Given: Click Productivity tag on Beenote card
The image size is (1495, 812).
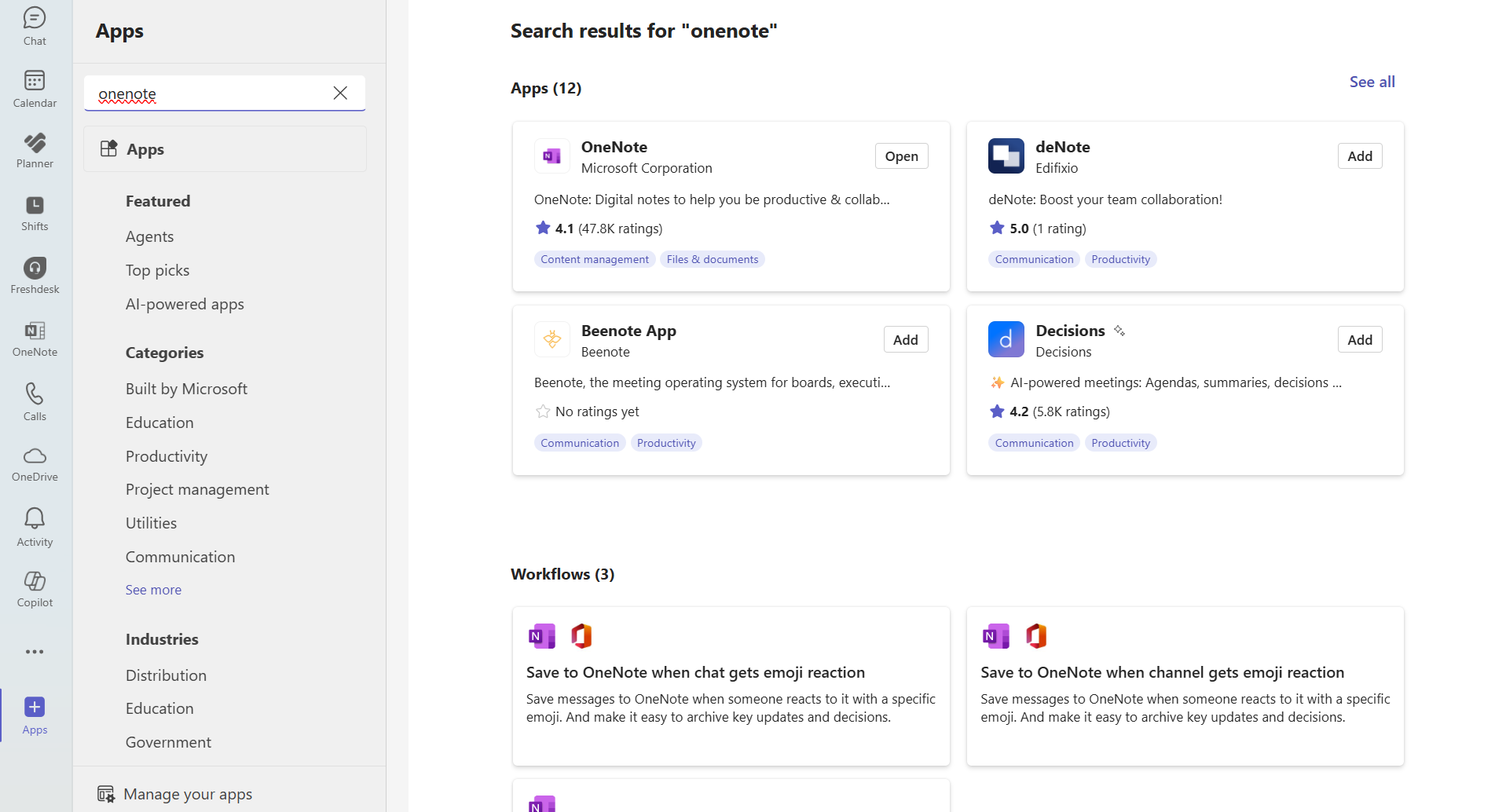Looking at the screenshot, I should 666,443.
